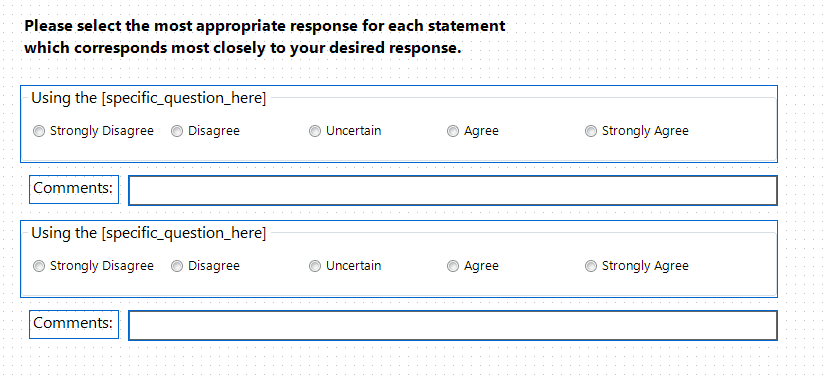Click the Strongly Agree label in first group
This screenshot has height=381, width=827.
(x=645, y=131)
